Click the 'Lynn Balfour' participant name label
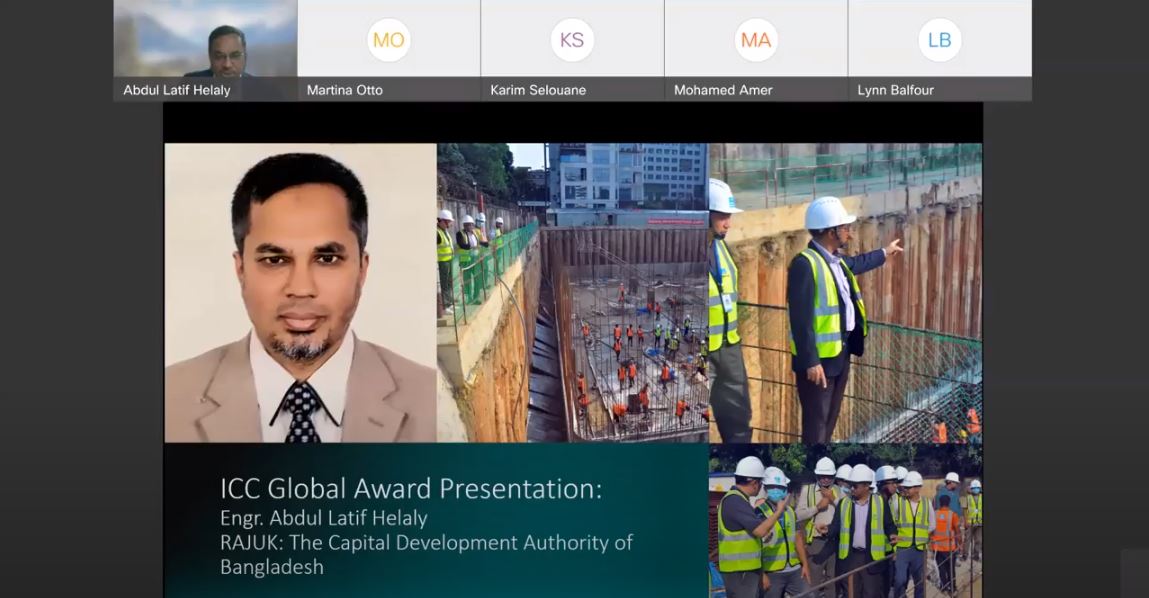The image size is (1149, 598). [895, 90]
